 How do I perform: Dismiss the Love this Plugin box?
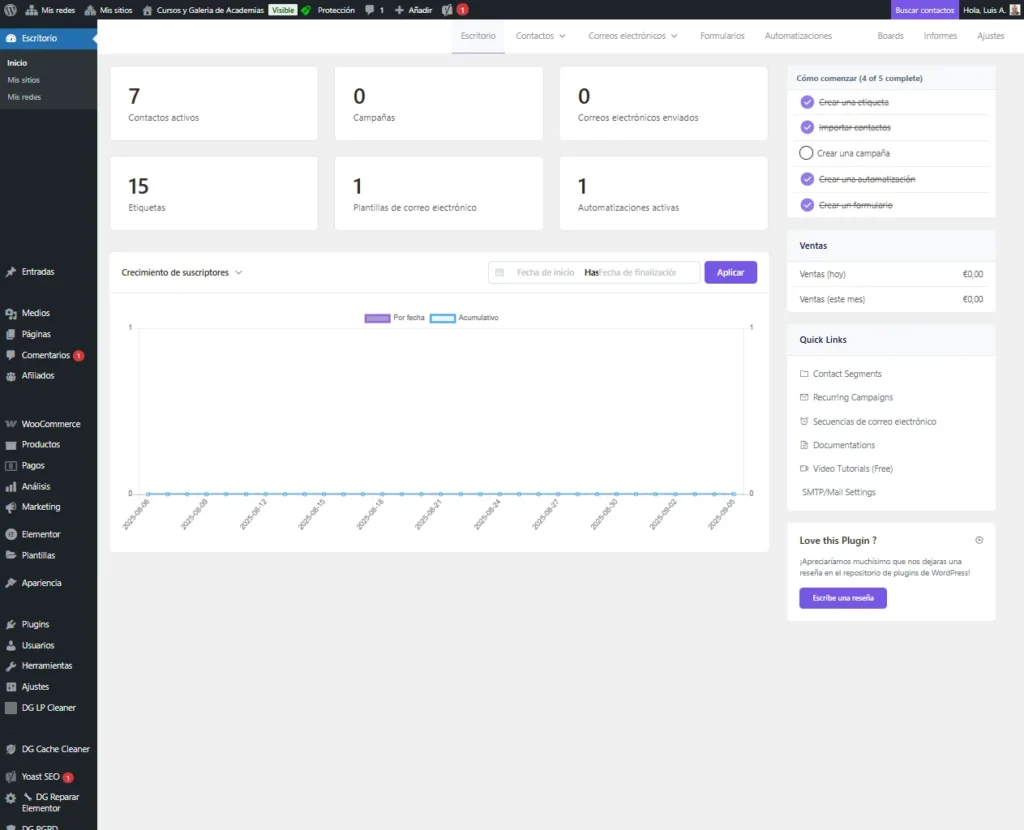pyautogui.click(x=978, y=540)
